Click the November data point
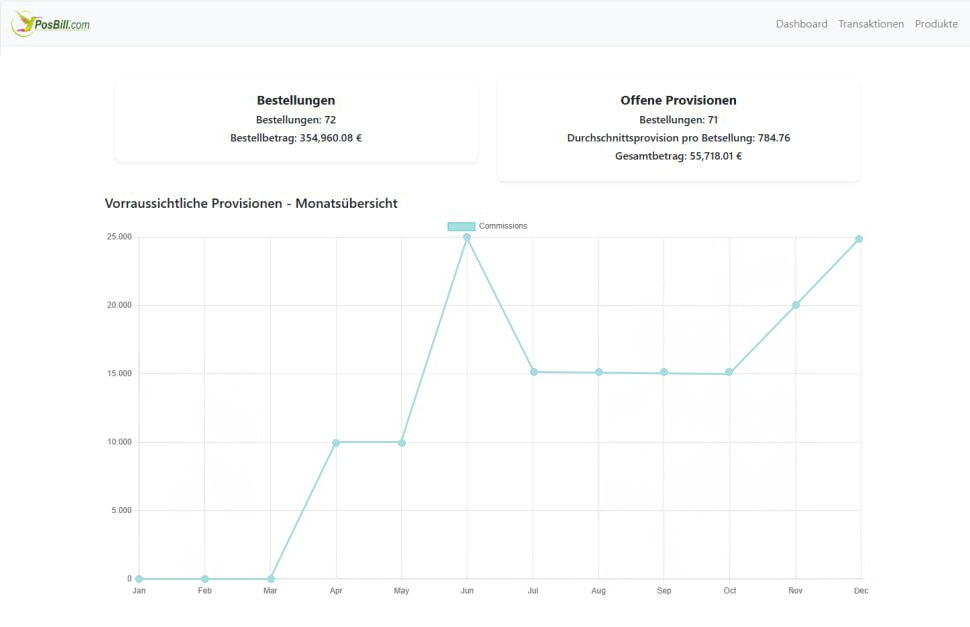This screenshot has width=970, height=627. point(795,305)
